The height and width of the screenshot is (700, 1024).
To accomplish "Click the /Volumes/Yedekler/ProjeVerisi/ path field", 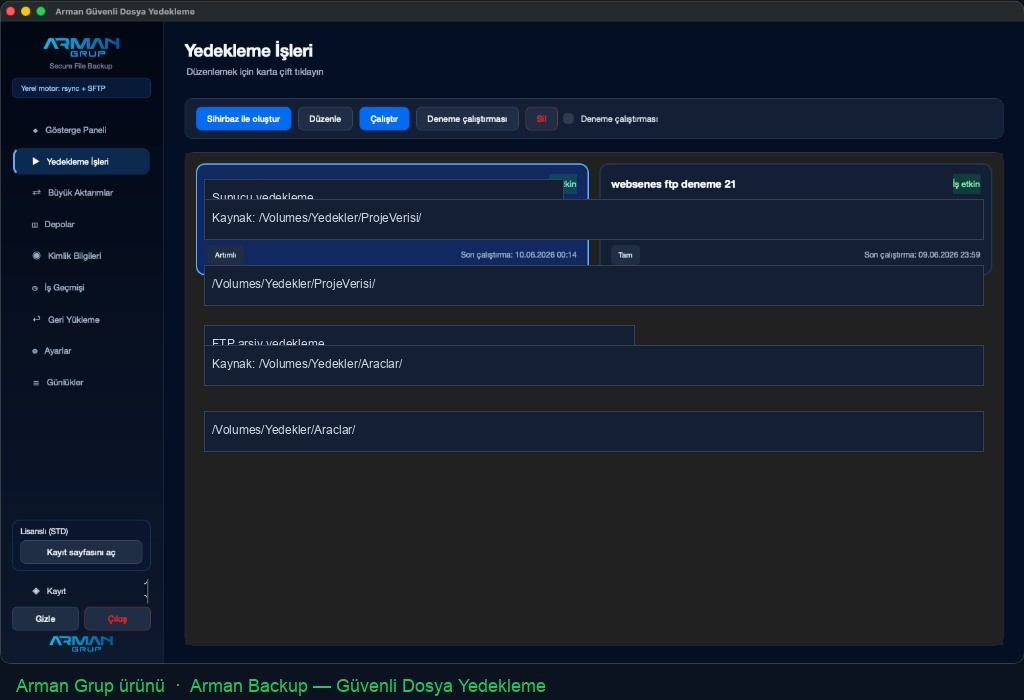I will (x=594, y=285).
